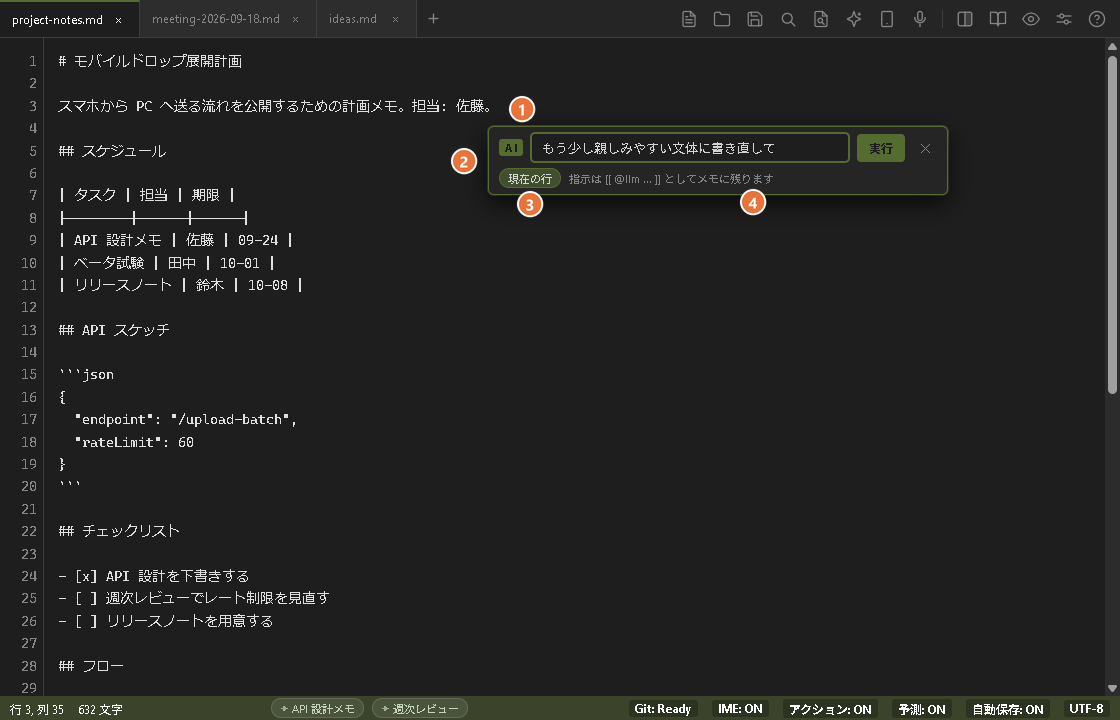Close the project-notes.md tab
This screenshot has height=720, width=1120.
click(119, 20)
